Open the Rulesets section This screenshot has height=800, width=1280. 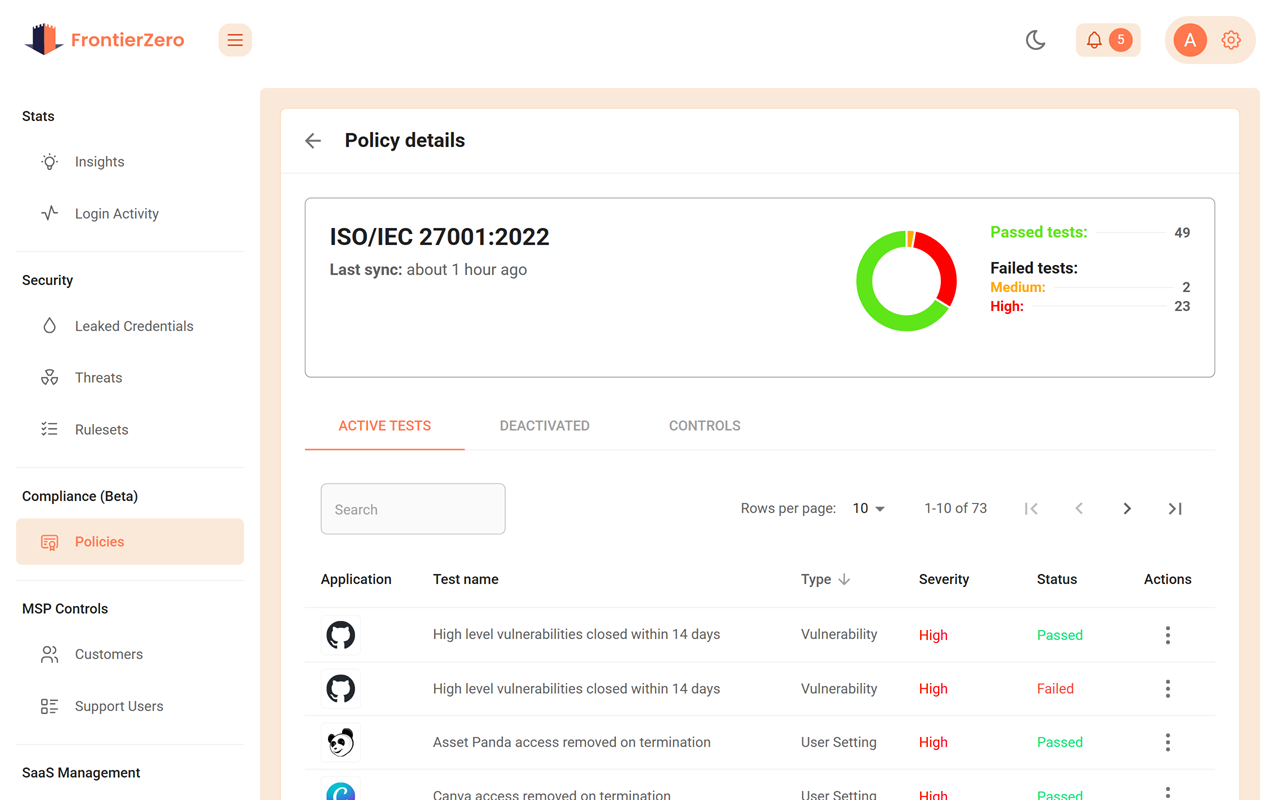click(x=101, y=429)
